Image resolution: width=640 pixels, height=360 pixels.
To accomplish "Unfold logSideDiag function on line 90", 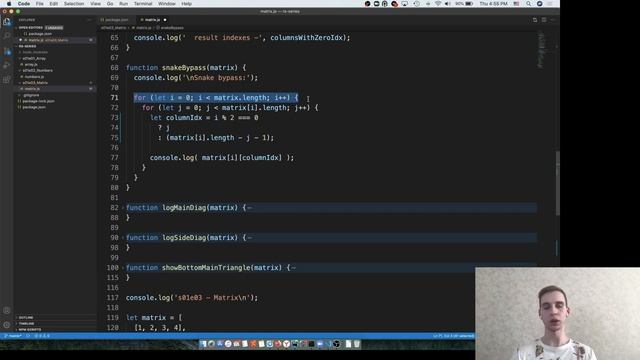I will click(123, 238).
